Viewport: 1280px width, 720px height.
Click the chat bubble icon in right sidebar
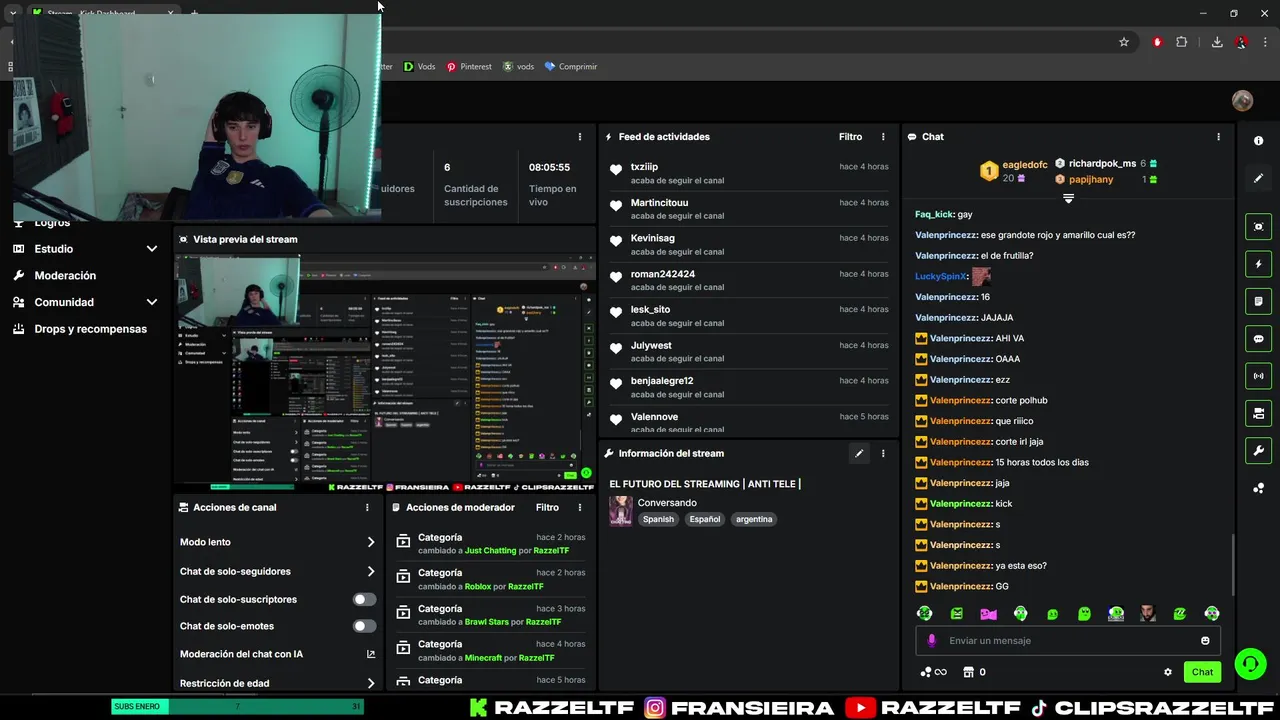1258,339
